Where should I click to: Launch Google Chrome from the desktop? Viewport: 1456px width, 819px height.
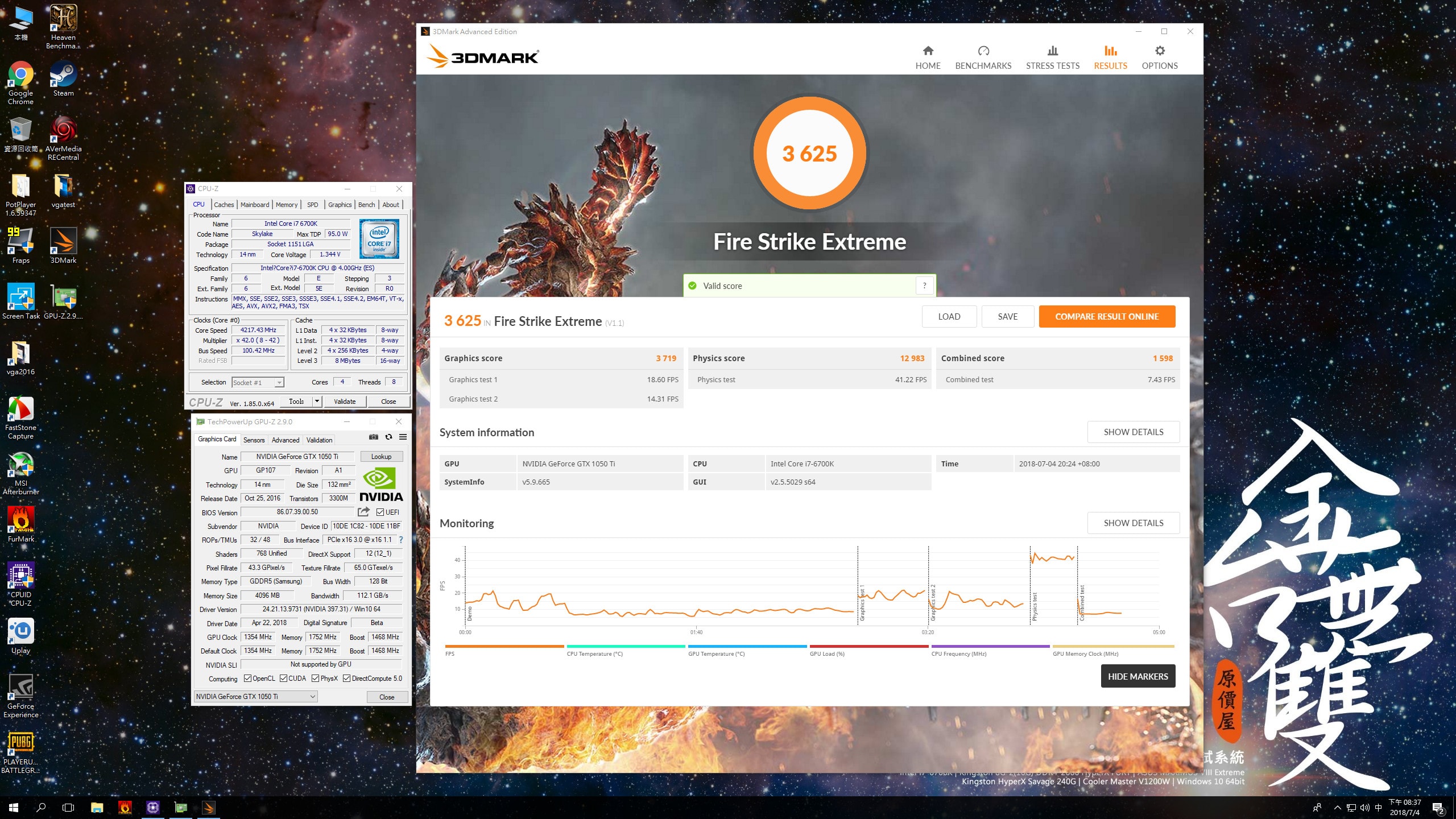20,83
